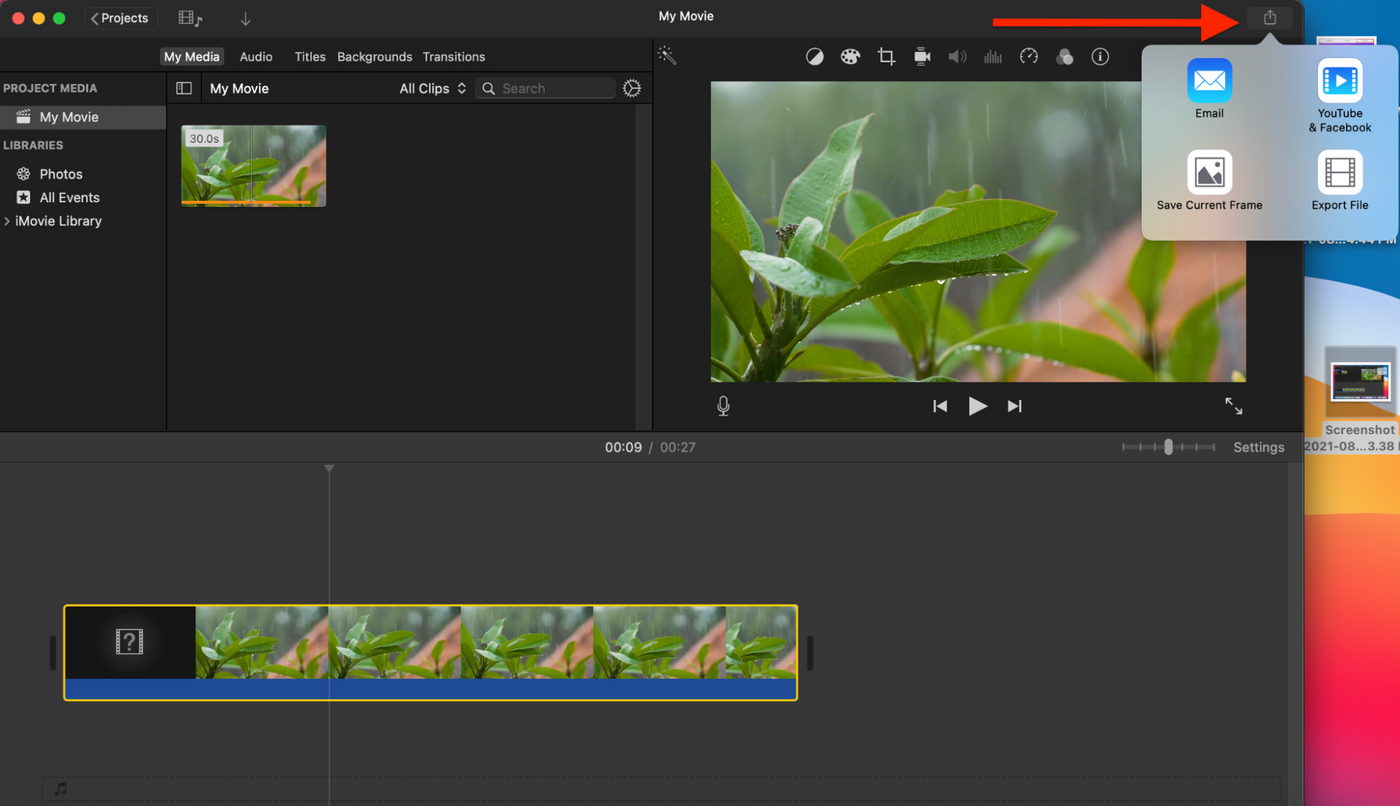This screenshot has width=1400, height=806.
Task: Toggle the voiceover microphone below the viewer
Action: [x=723, y=406]
